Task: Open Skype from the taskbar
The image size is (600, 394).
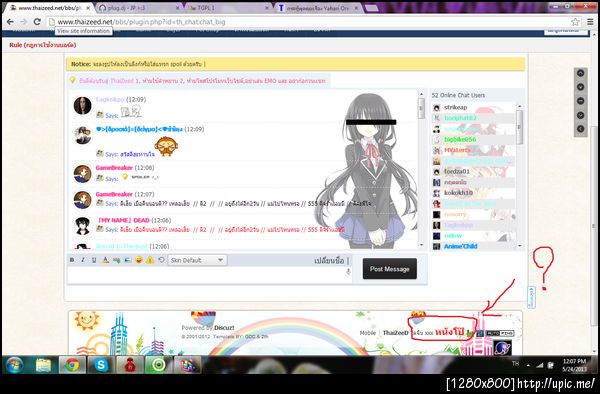Action: [x=101, y=365]
